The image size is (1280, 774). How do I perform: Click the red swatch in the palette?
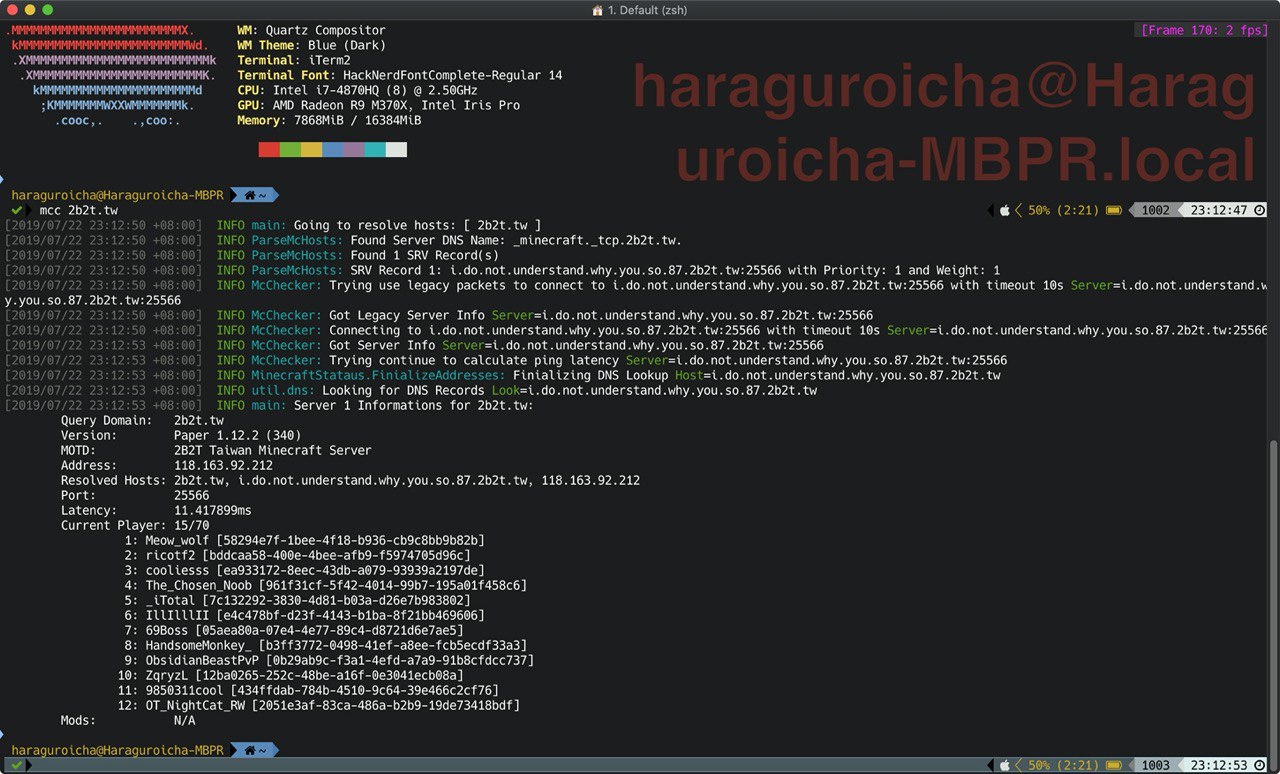pos(269,149)
